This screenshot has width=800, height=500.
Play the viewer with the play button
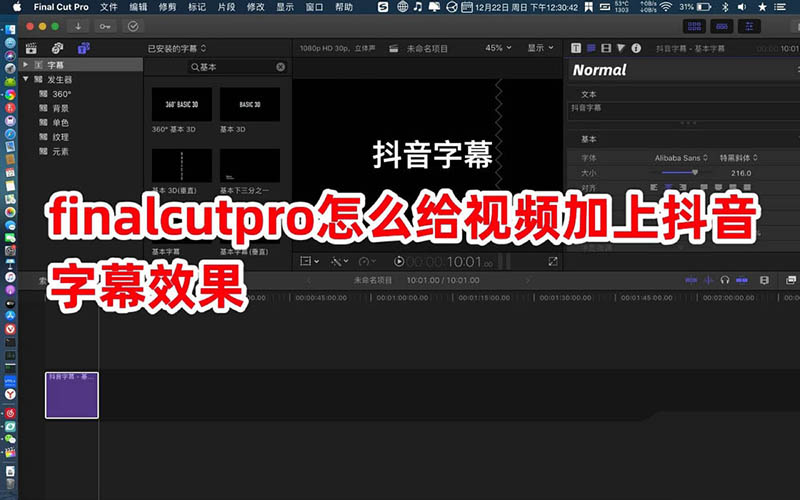399,261
